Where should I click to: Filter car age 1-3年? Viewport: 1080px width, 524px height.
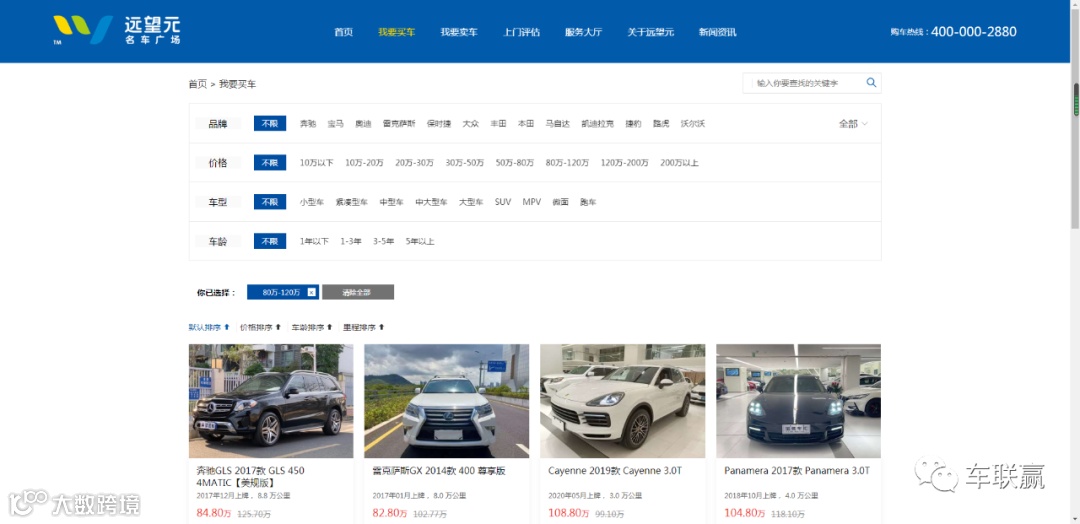351,242
